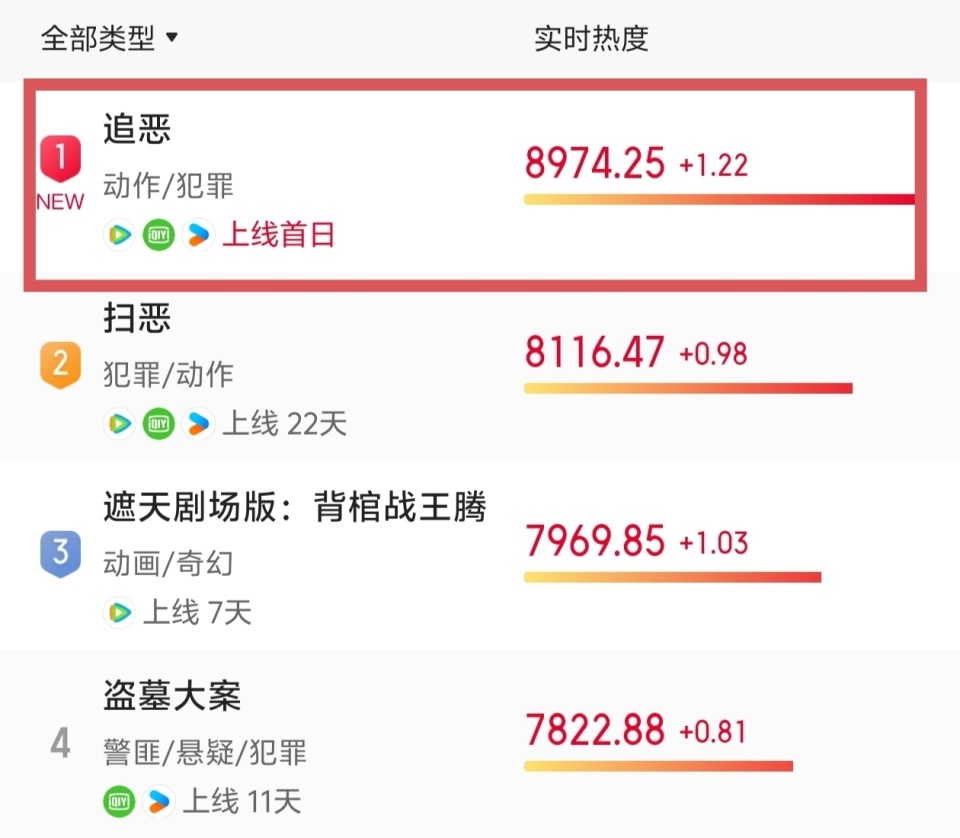Screen dimensions: 960x838
Task: Open the 全部类型 filter dropdown
Action: [x=107, y=38]
